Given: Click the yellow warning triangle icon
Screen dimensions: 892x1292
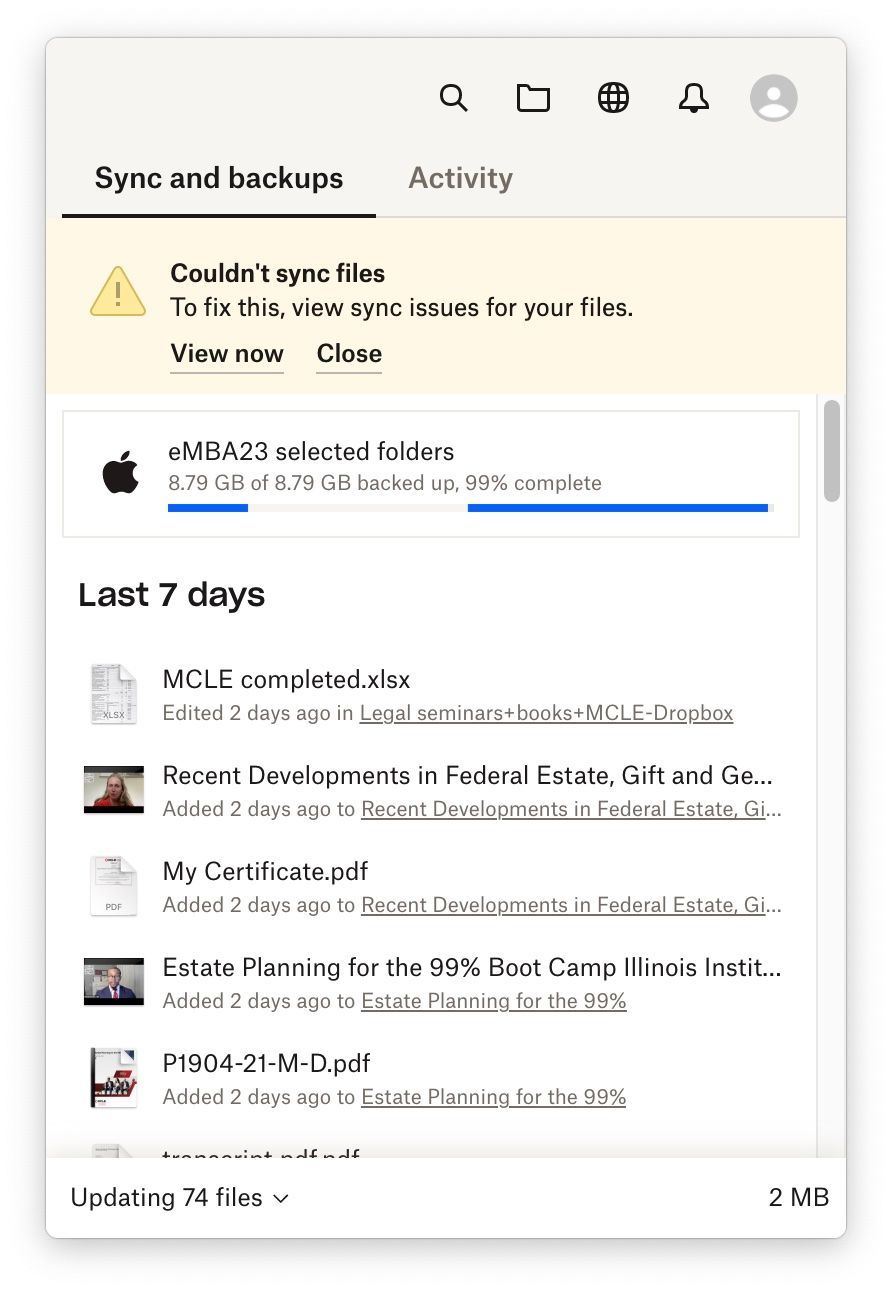Looking at the screenshot, I should pos(118,292).
